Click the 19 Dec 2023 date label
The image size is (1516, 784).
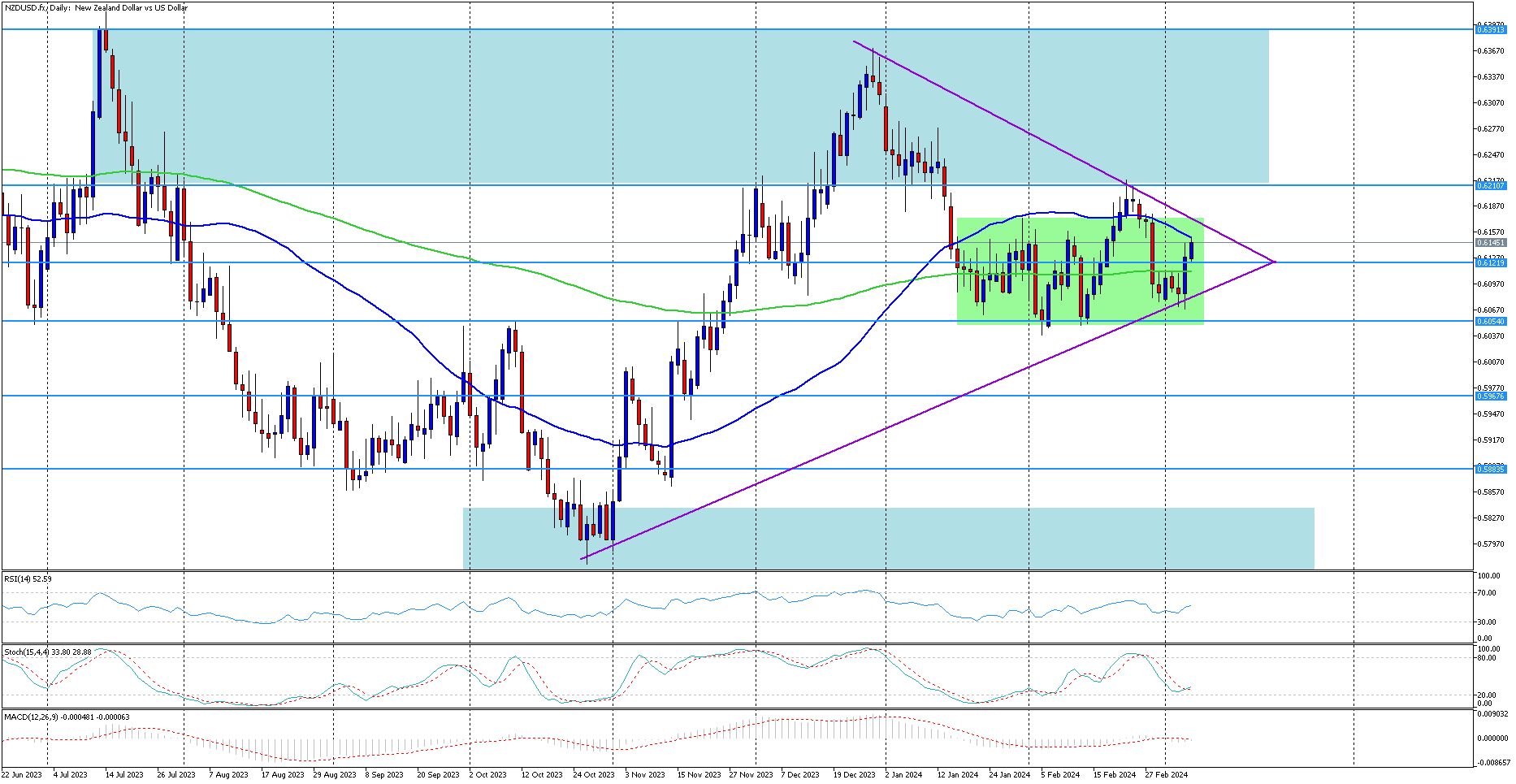[x=855, y=775]
